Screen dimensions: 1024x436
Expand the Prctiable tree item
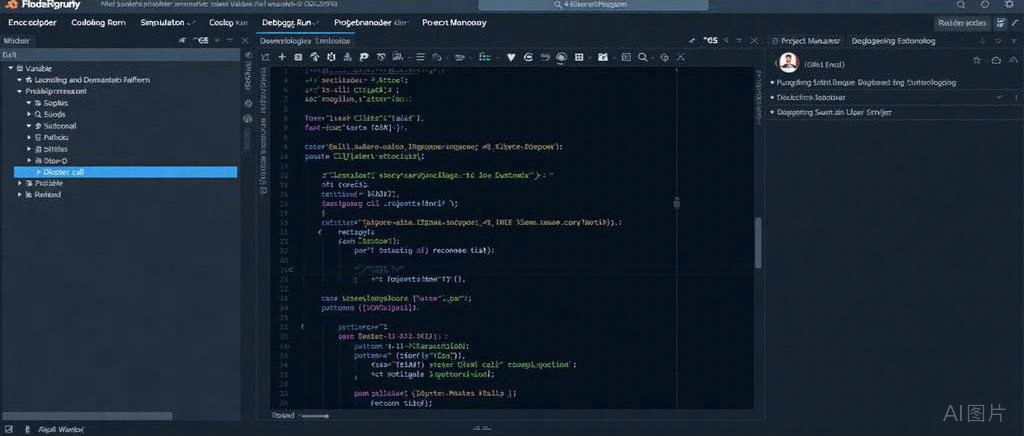pyautogui.click(x=21, y=183)
